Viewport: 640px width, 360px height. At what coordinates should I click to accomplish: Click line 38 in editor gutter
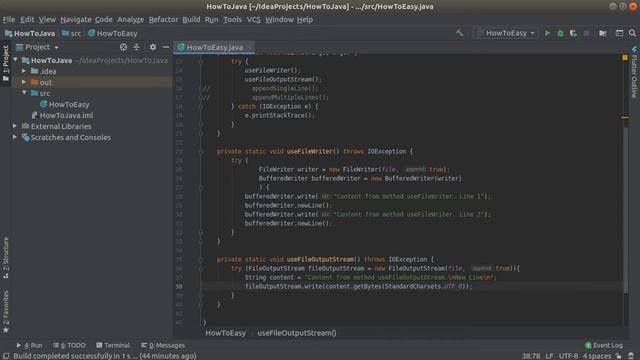pyautogui.click(x=179, y=287)
